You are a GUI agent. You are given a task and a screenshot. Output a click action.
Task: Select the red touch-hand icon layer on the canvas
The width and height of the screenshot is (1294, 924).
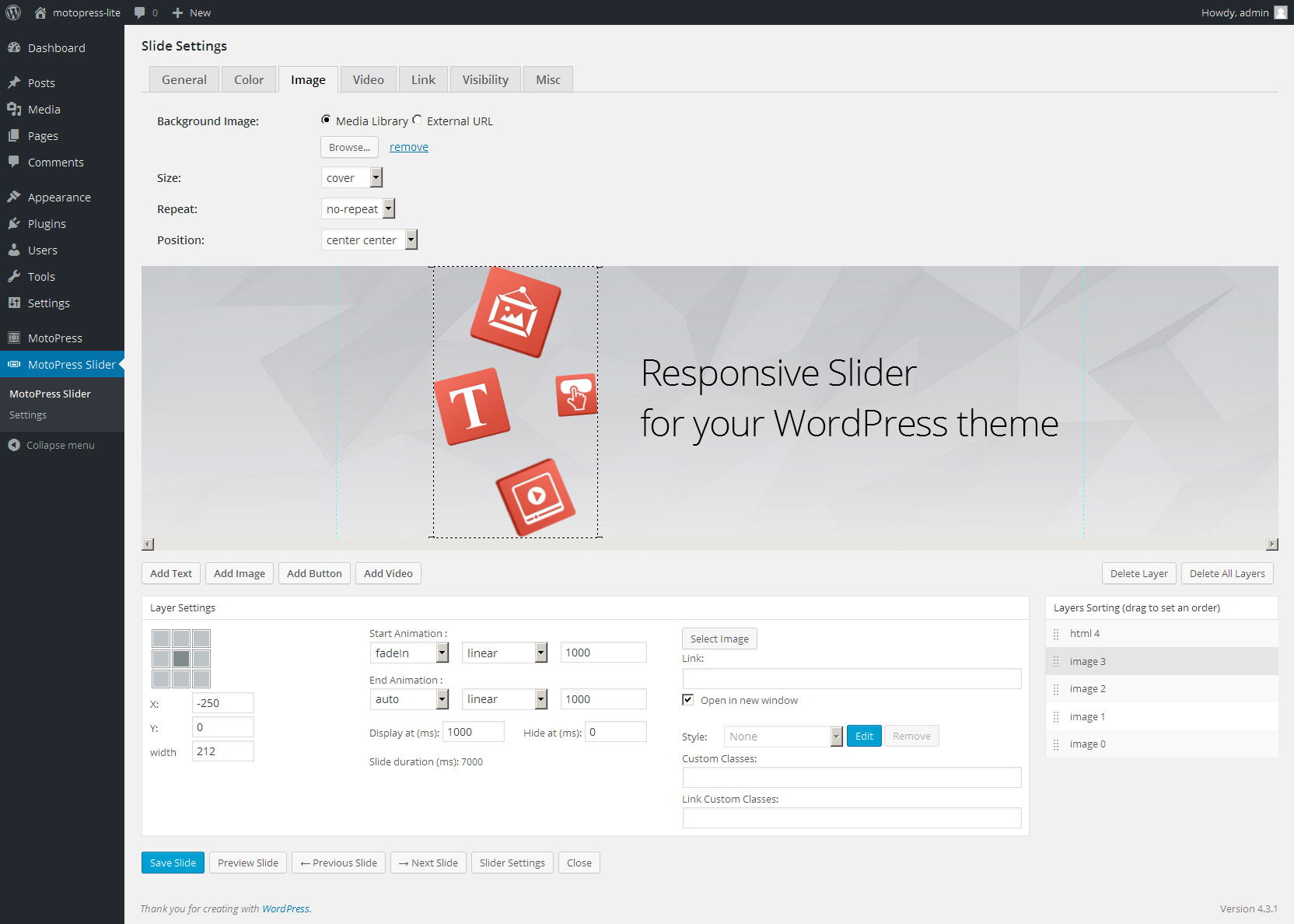pyautogui.click(x=576, y=395)
